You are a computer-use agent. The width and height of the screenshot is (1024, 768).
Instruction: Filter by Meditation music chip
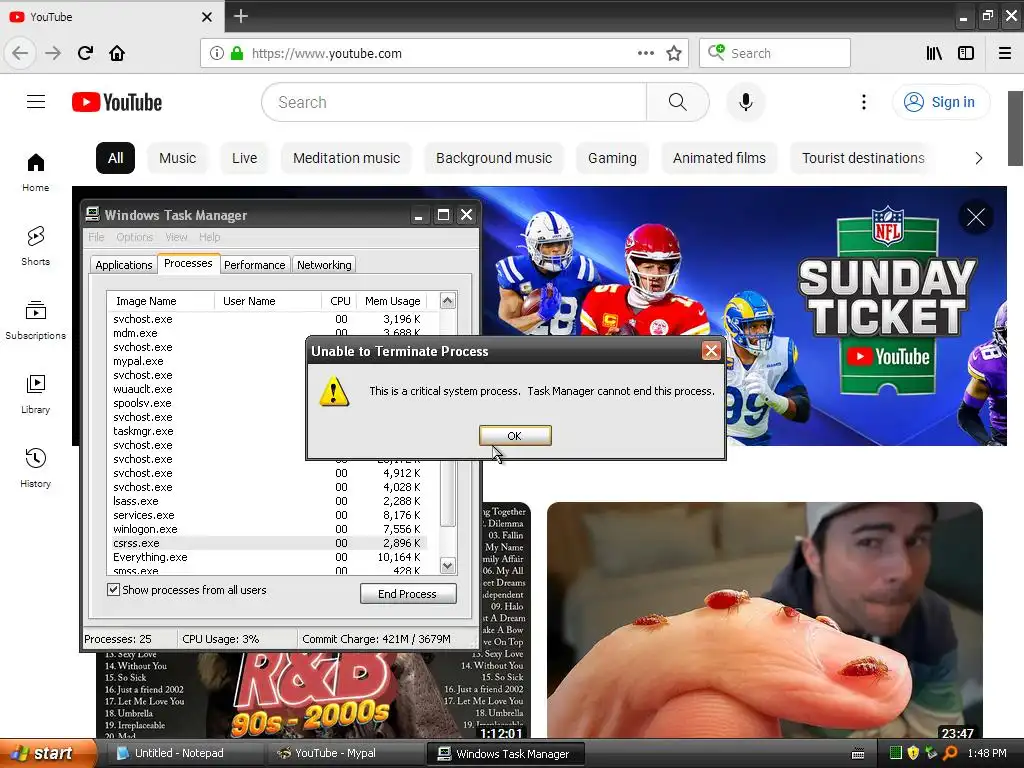click(x=346, y=158)
